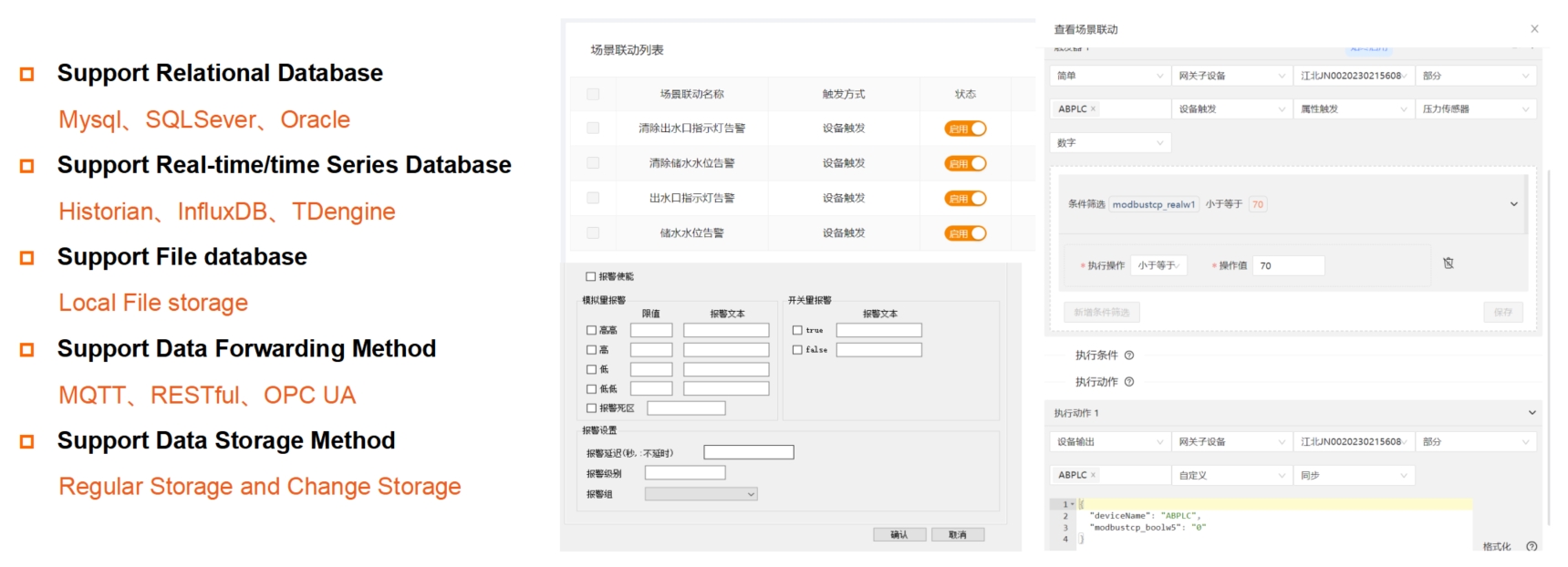Click help icon next to 执行动作
This screenshot has height=567, width=1568.
click(1129, 382)
